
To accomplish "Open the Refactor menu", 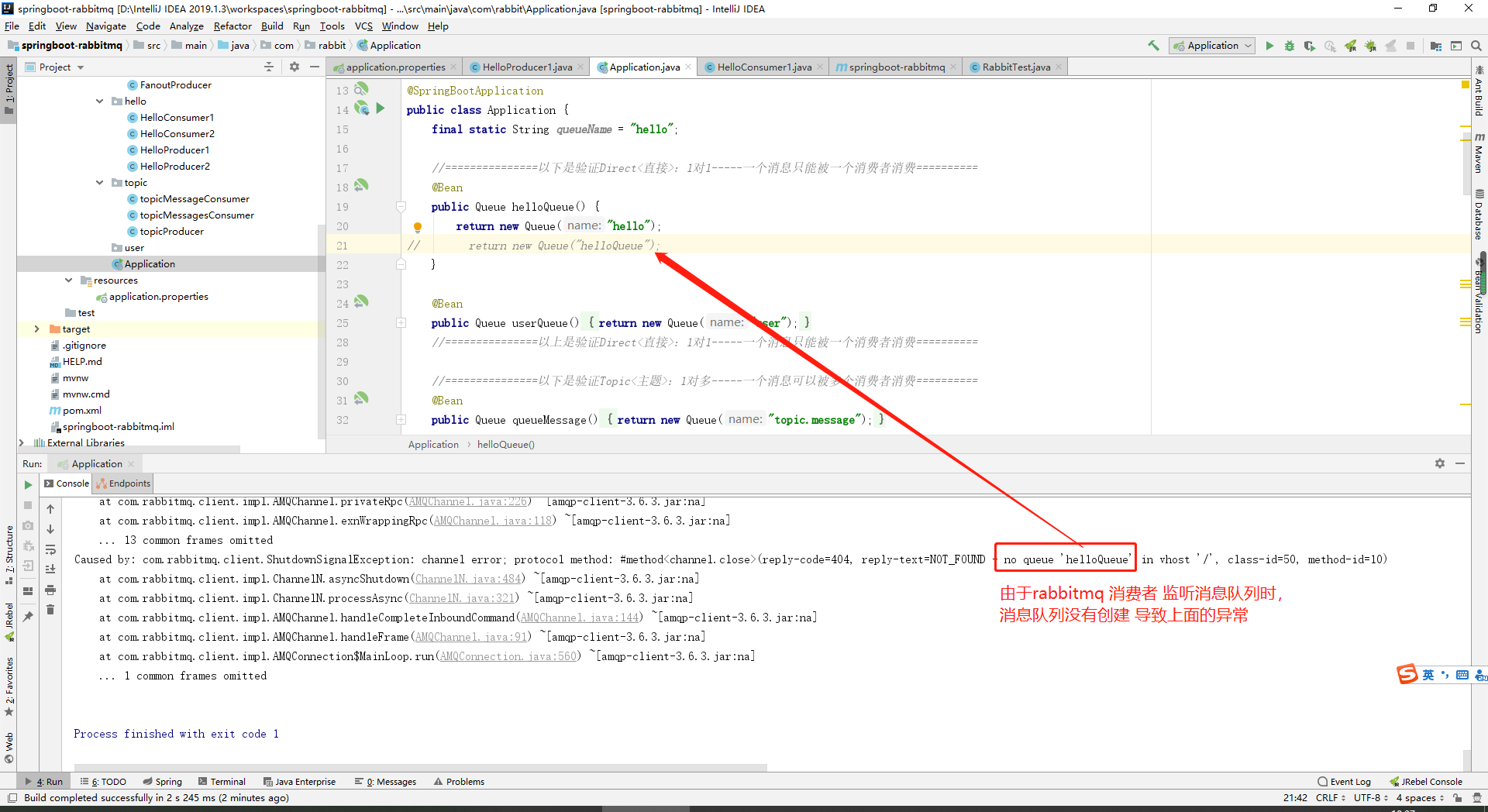I will 232,26.
